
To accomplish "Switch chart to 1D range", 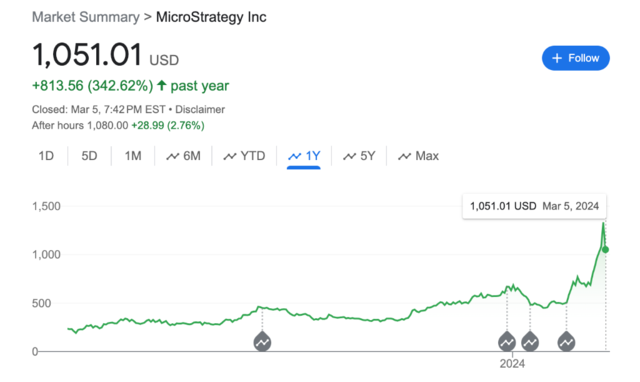I will click(46, 156).
